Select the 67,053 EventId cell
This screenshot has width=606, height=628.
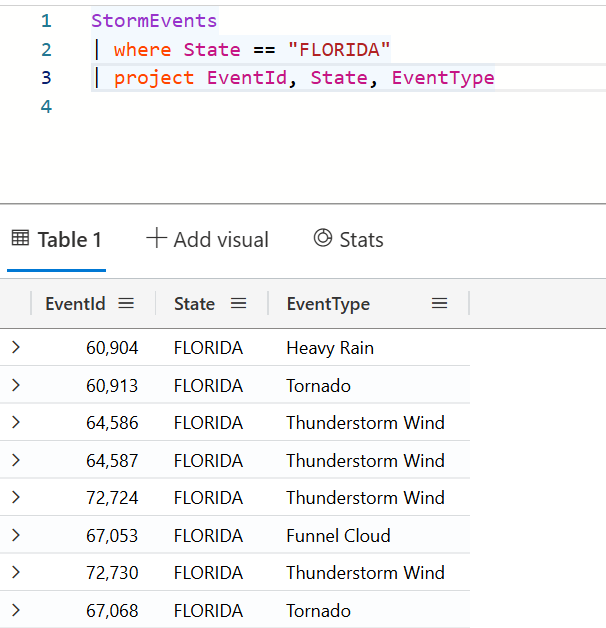click(112, 535)
